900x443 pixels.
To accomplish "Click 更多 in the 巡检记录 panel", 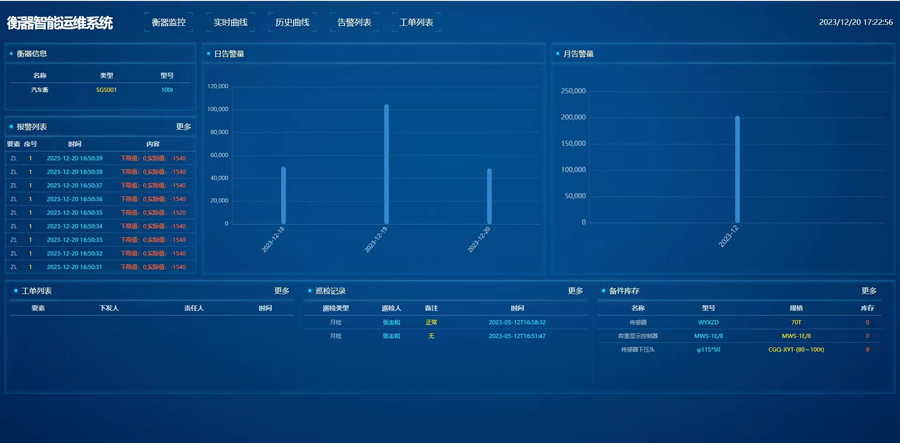I will pos(575,291).
